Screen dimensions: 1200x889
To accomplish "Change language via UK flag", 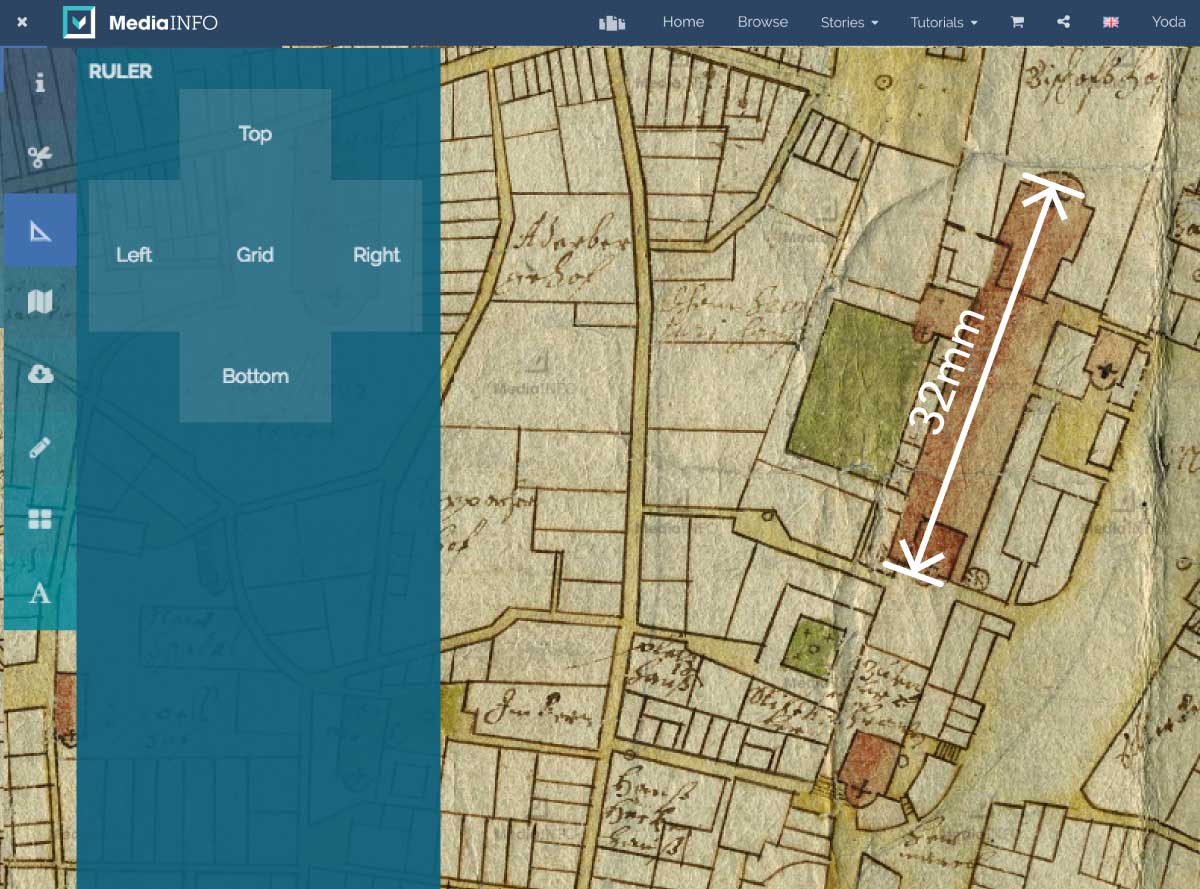I will [1110, 22].
